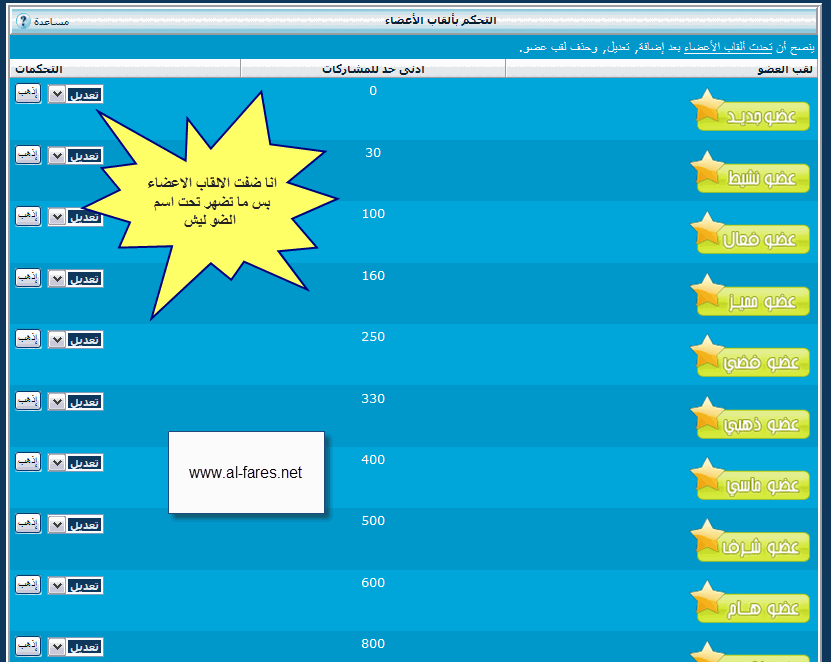831x662 pixels.
Task: Click the عضو نشيط star badge
Action: point(752,173)
